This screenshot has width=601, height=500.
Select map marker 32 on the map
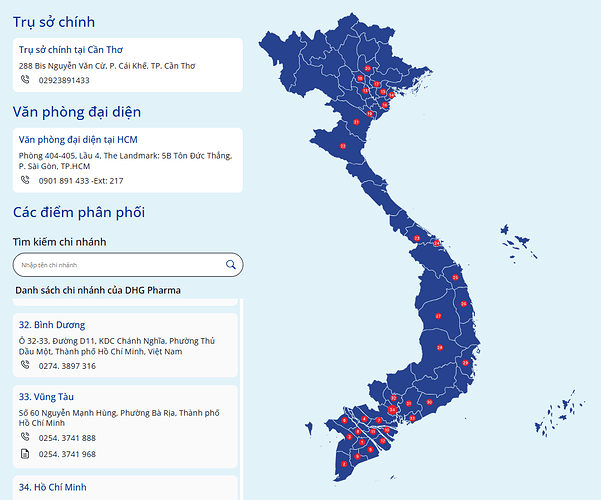click(393, 398)
